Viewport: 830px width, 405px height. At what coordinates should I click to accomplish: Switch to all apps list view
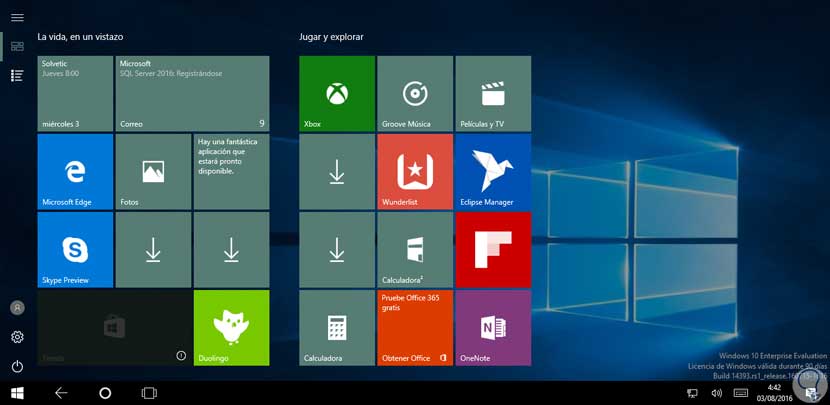[x=17, y=76]
